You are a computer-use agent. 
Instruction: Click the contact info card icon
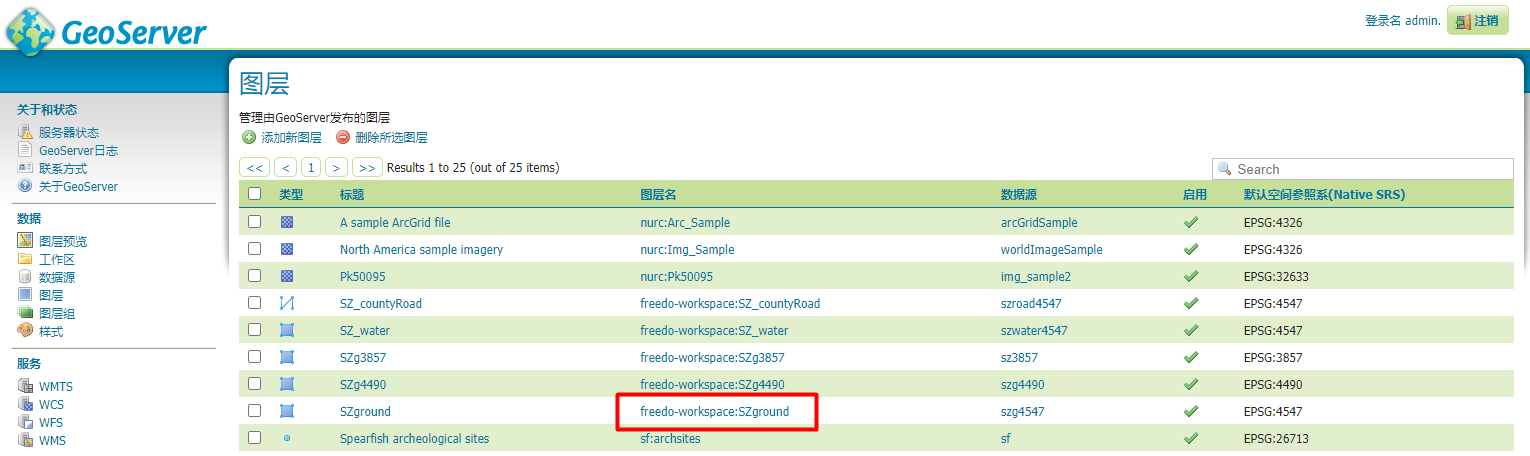click(x=25, y=168)
